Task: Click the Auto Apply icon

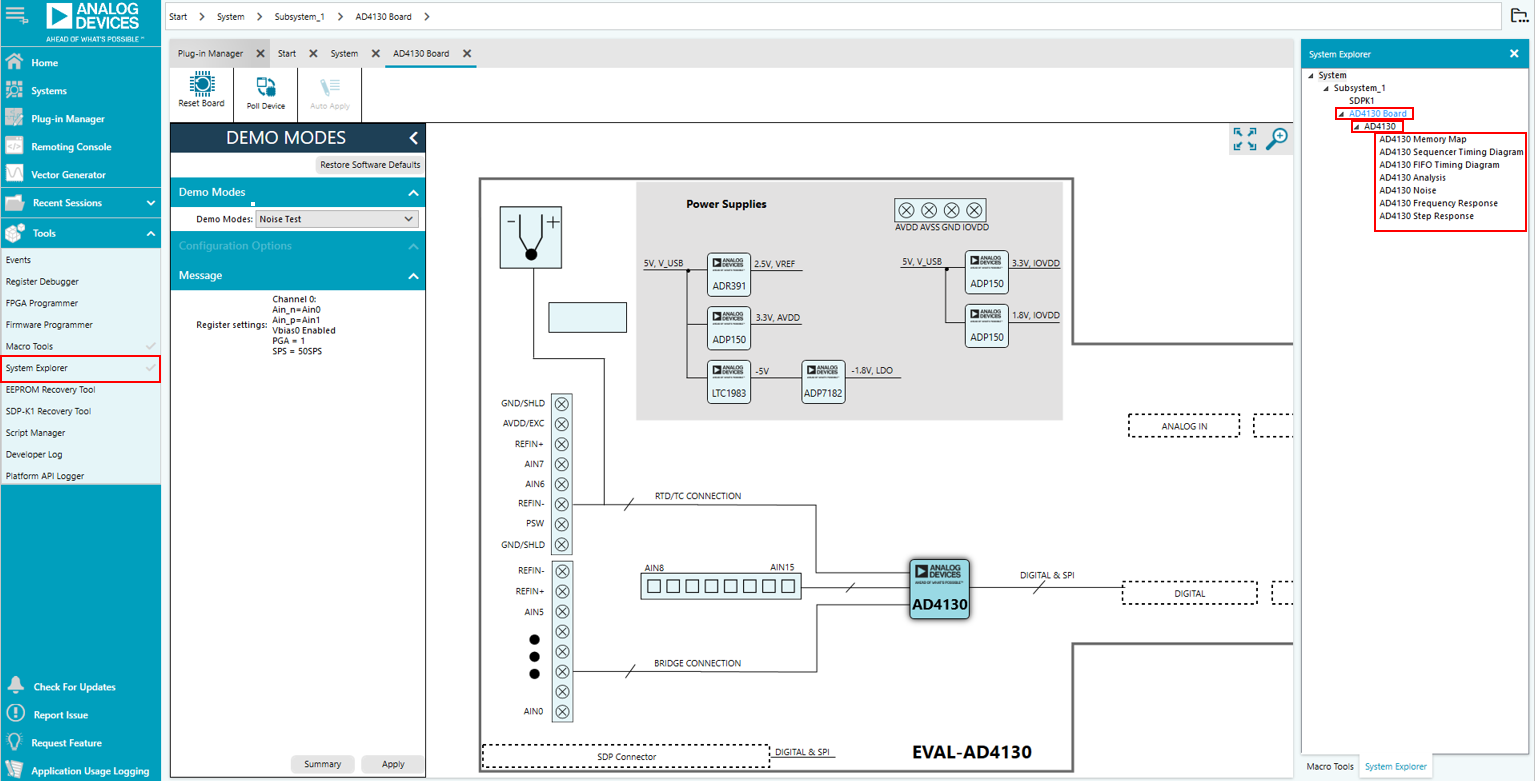Action: click(330, 87)
